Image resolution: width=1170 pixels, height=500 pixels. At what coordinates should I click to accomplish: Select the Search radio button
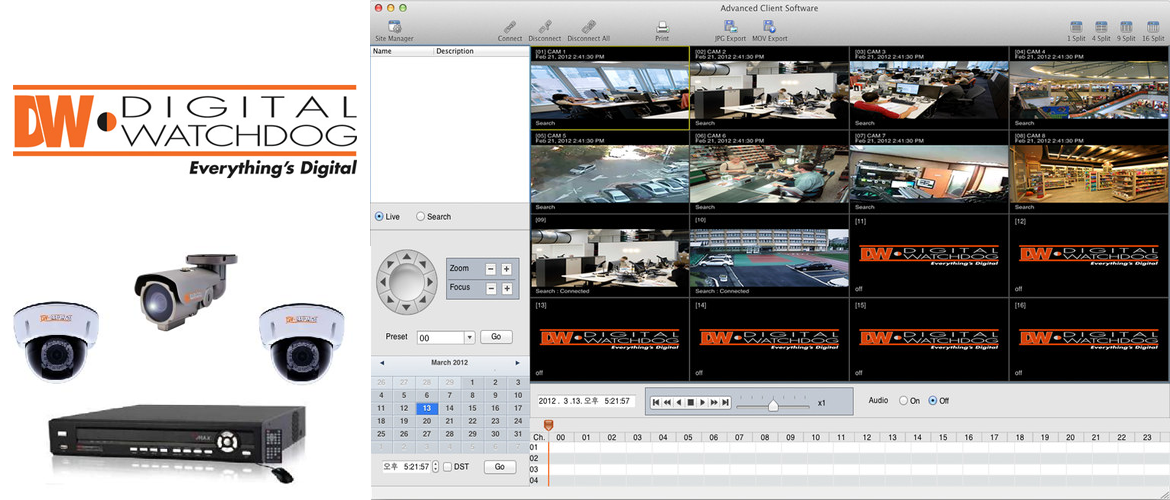tap(420, 216)
